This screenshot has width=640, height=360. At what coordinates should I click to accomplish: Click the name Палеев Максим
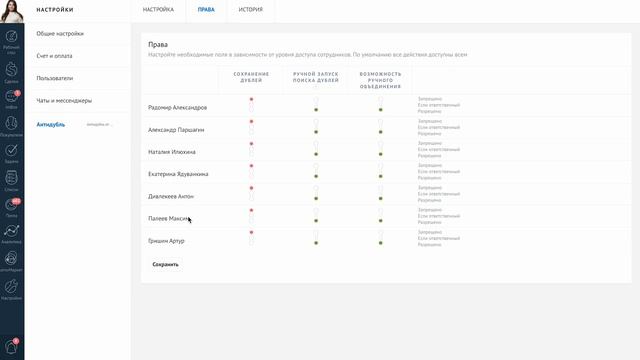tap(169, 218)
